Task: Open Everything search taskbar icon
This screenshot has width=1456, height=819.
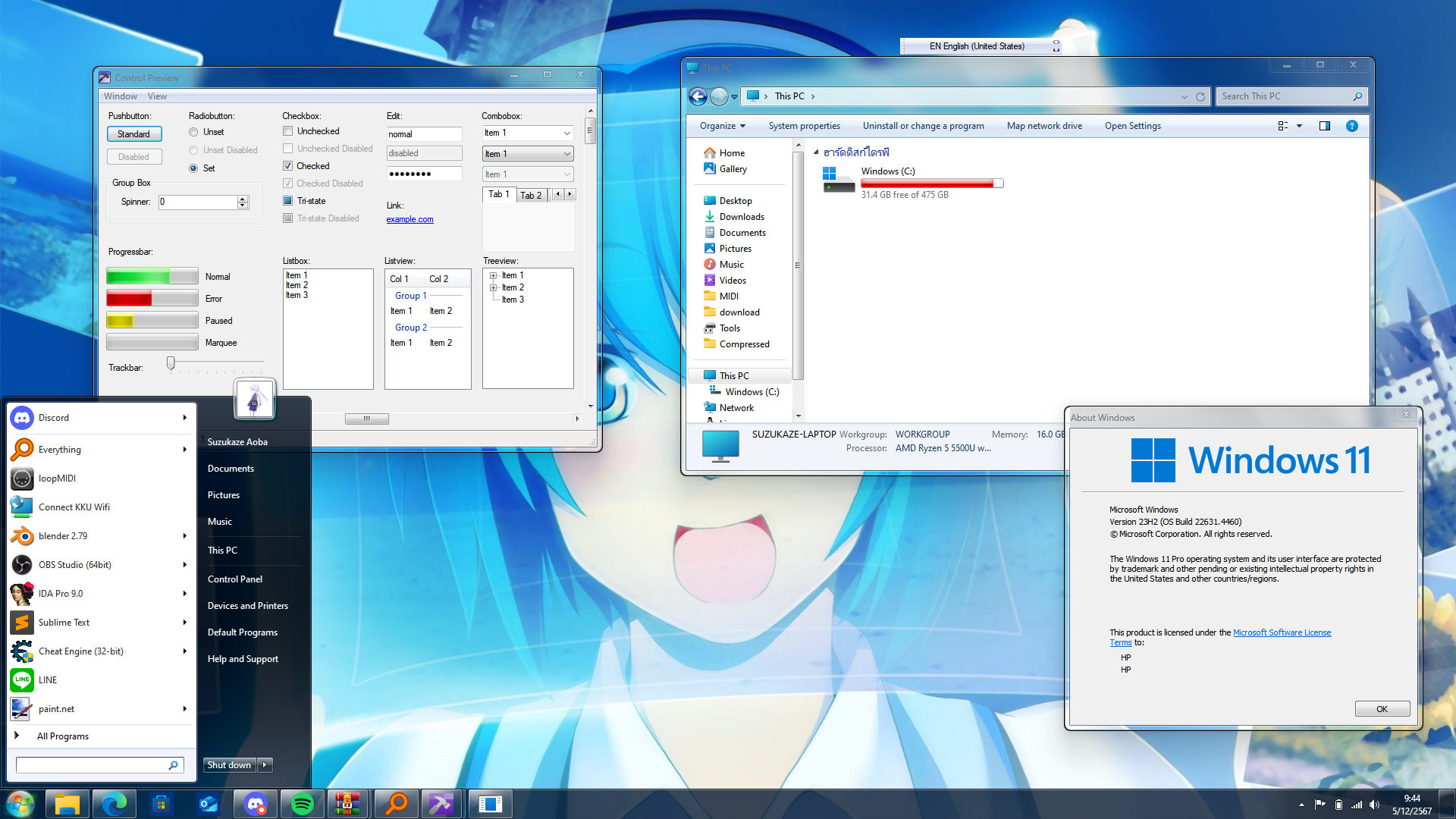Action: pyautogui.click(x=396, y=804)
